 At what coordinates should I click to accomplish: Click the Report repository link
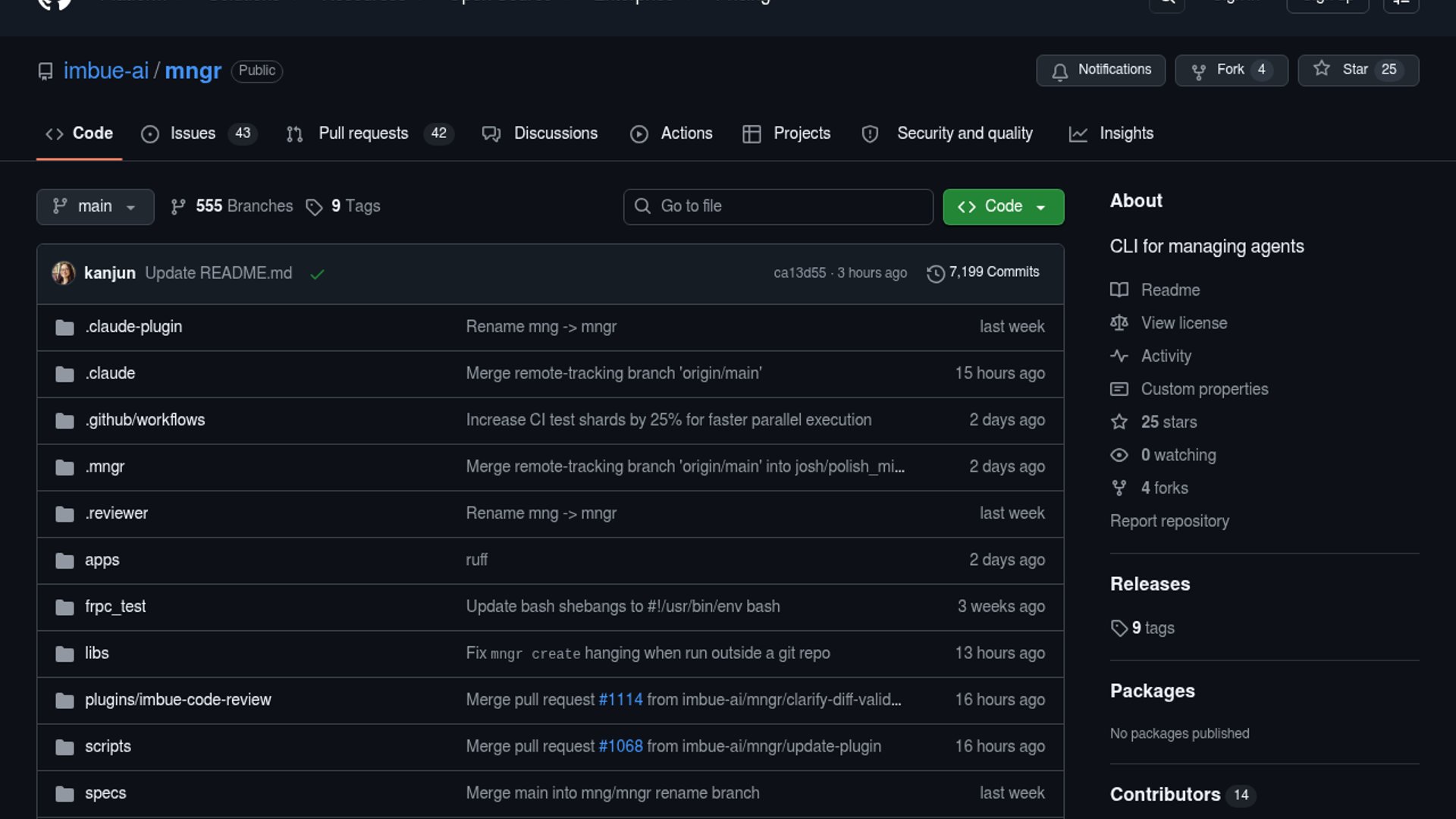coord(1169,521)
